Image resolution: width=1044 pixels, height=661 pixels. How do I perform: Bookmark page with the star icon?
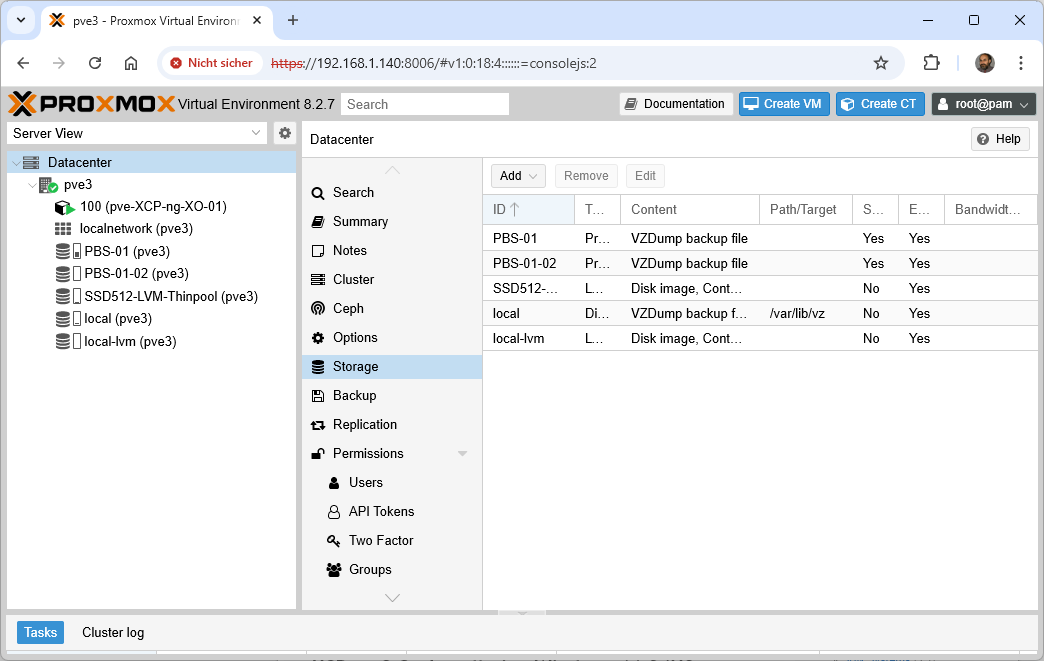(881, 63)
